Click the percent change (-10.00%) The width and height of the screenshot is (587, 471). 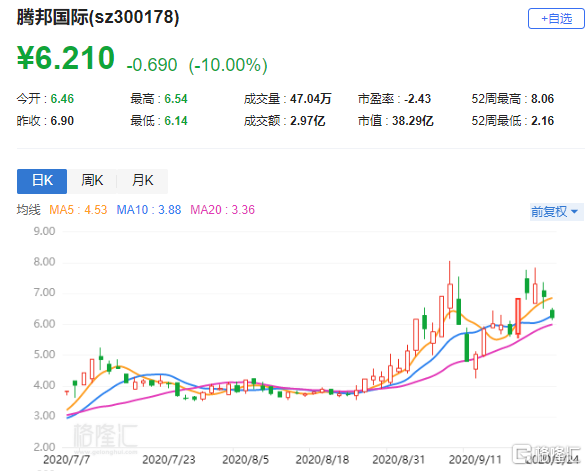click(228, 65)
